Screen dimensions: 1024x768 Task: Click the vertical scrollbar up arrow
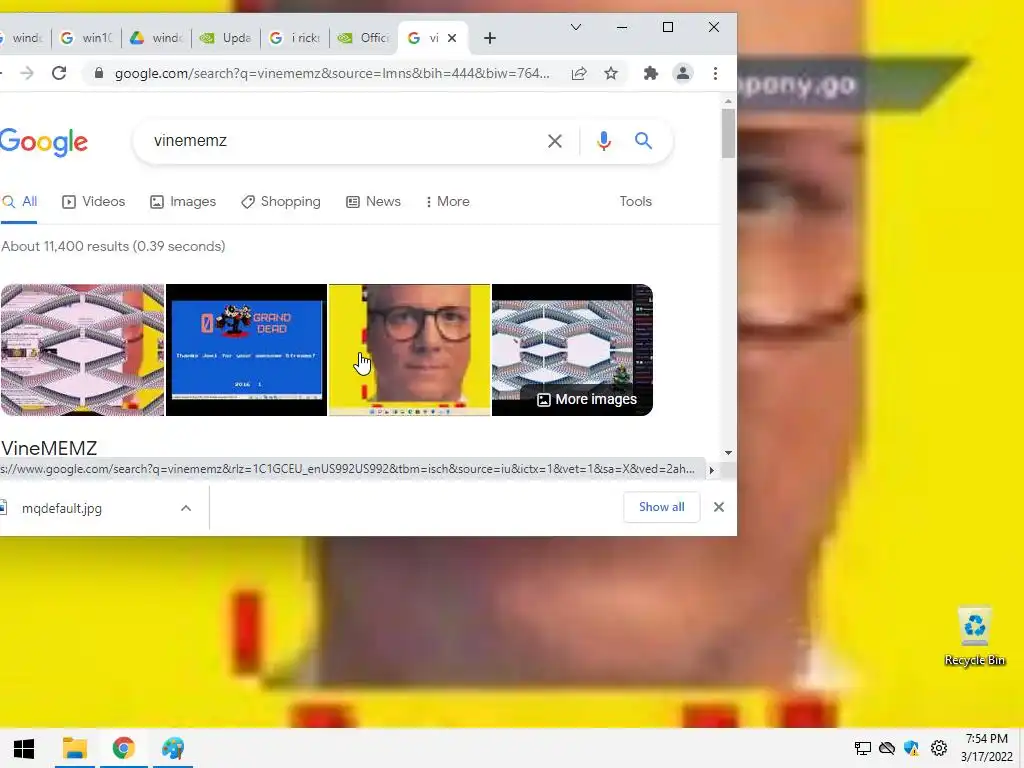[728, 102]
